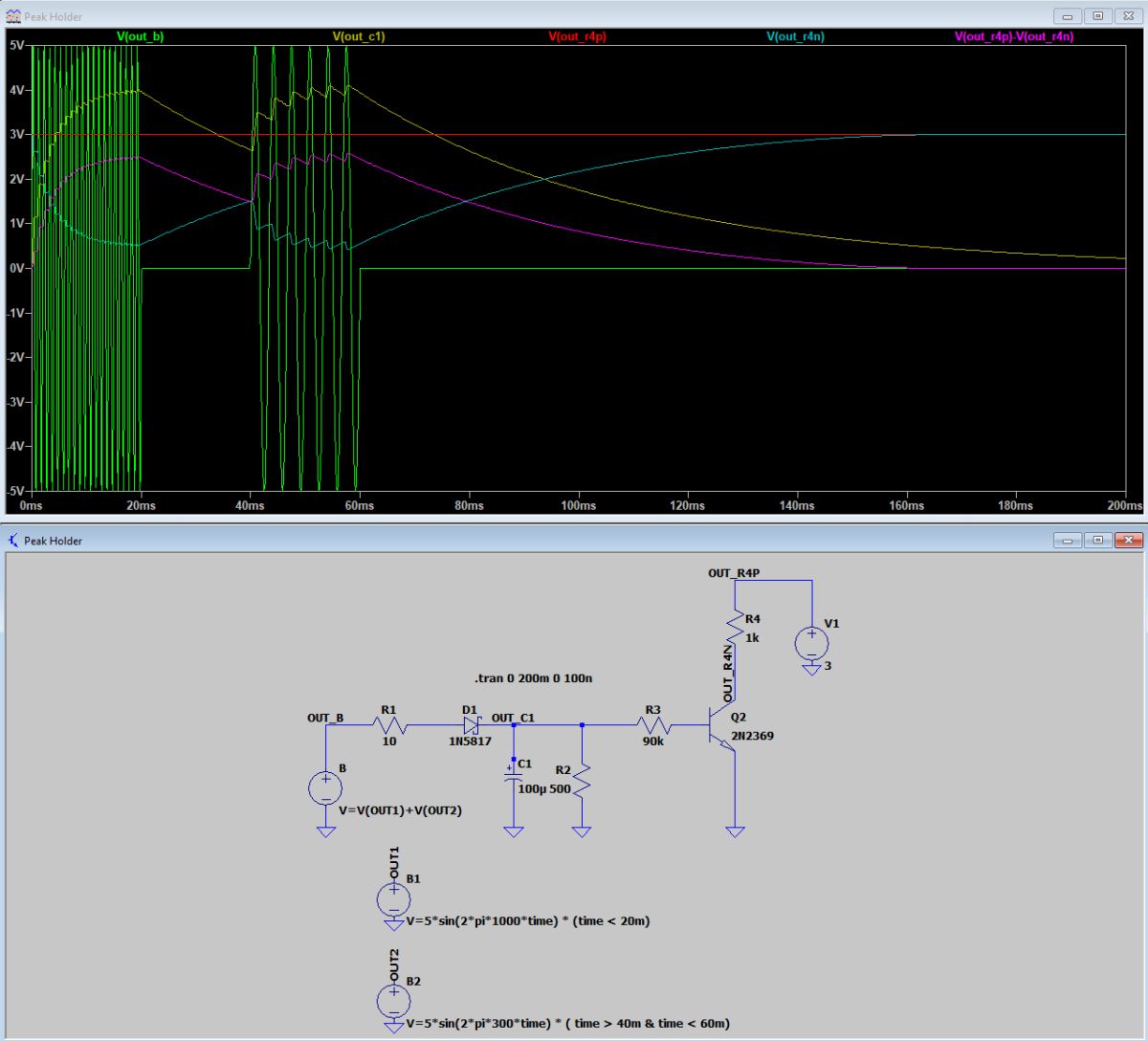The width and height of the screenshot is (1148, 1041).
Task: Select behavioral source B2 symbol
Action: coord(393,1002)
